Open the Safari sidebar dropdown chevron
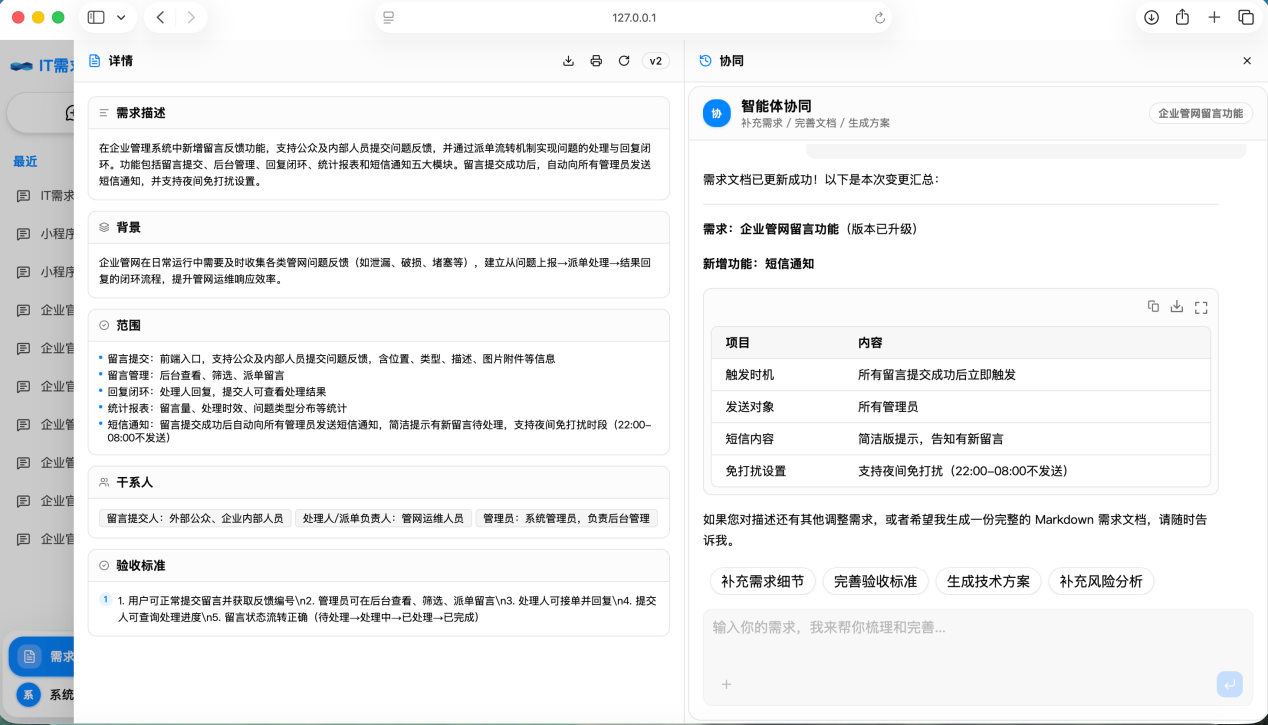The height and width of the screenshot is (725, 1268). (121, 17)
